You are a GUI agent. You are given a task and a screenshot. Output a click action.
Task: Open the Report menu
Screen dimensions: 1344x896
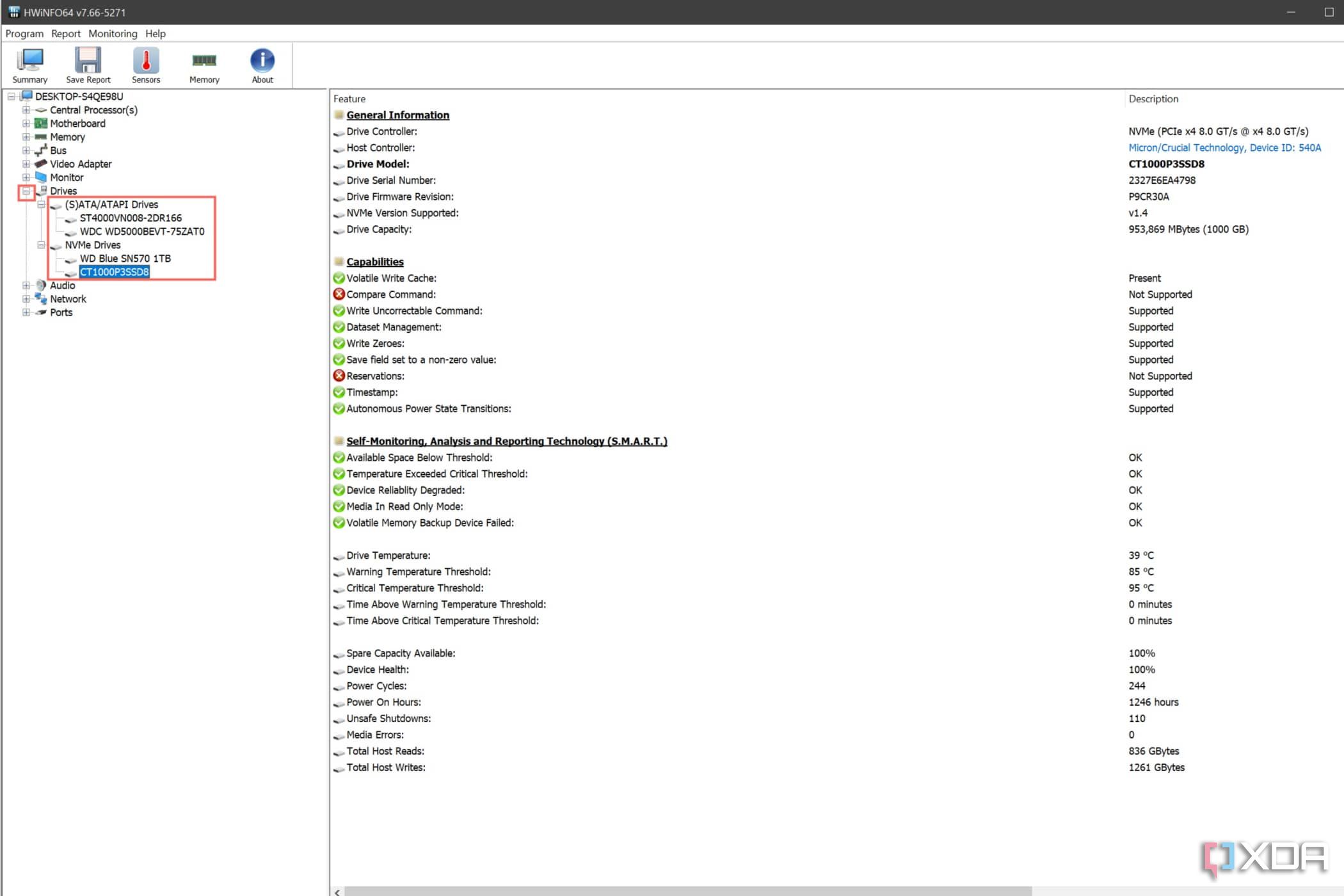coord(66,33)
